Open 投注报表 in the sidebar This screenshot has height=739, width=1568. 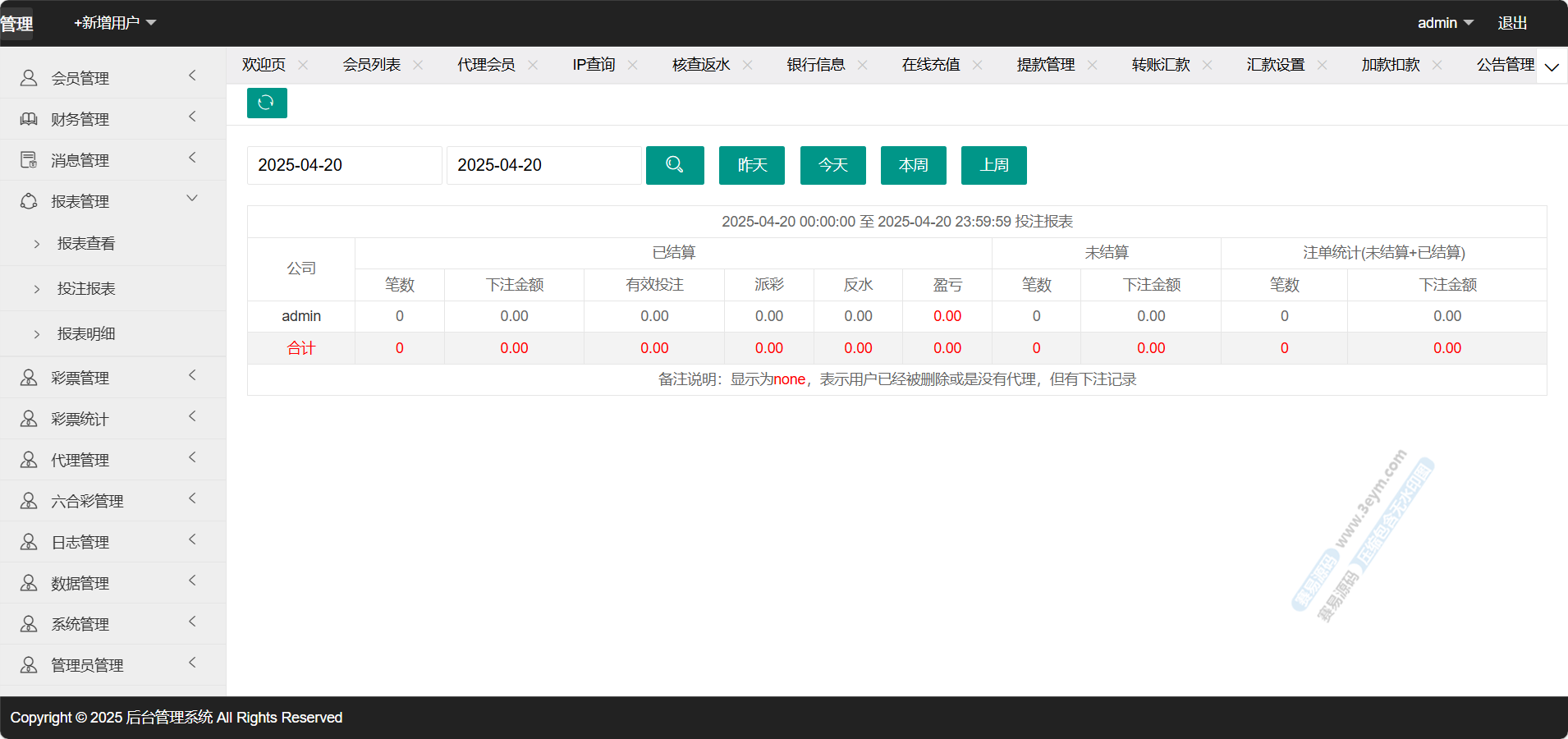click(86, 288)
